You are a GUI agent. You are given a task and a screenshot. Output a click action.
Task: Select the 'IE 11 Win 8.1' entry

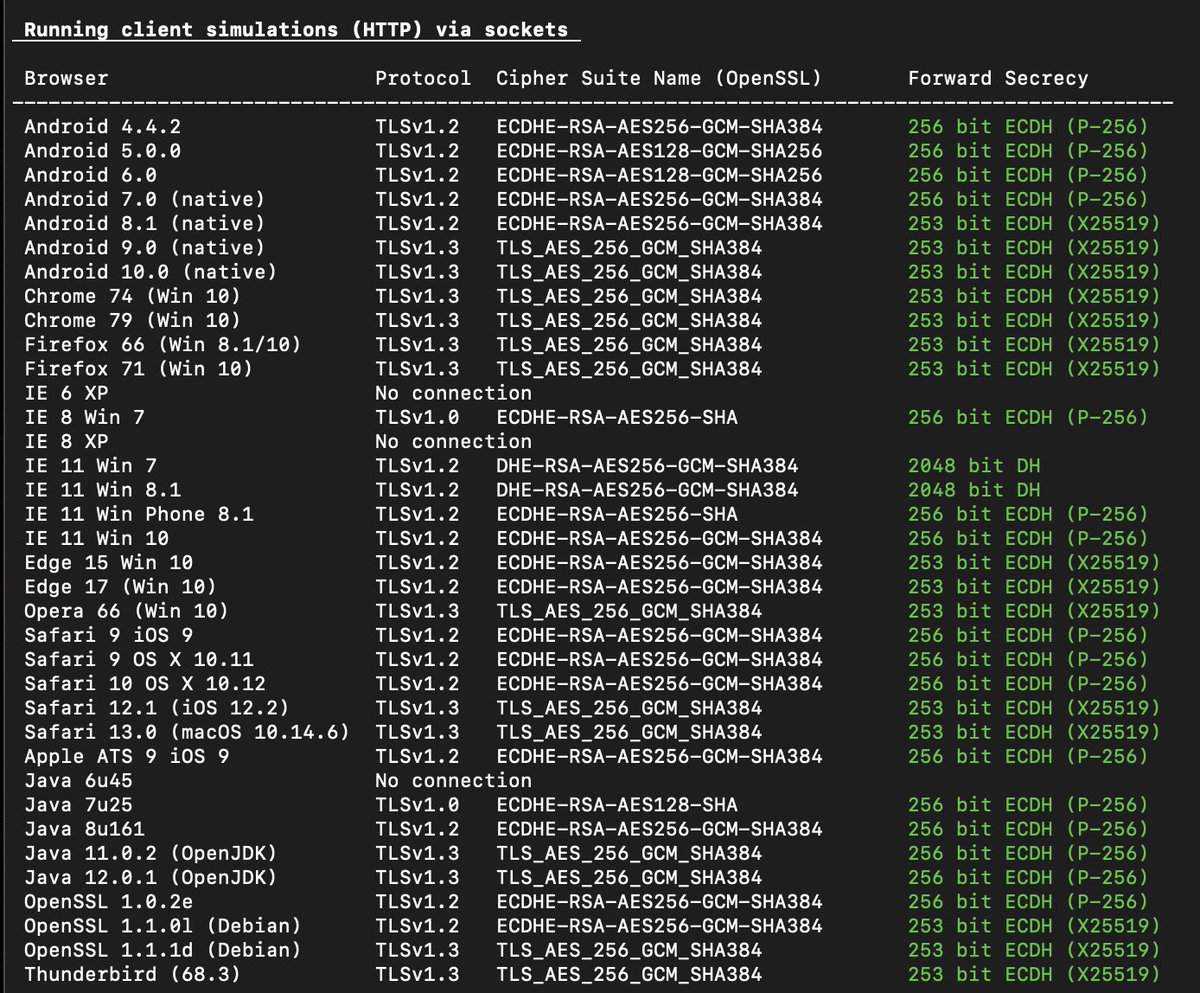[103, 490]
